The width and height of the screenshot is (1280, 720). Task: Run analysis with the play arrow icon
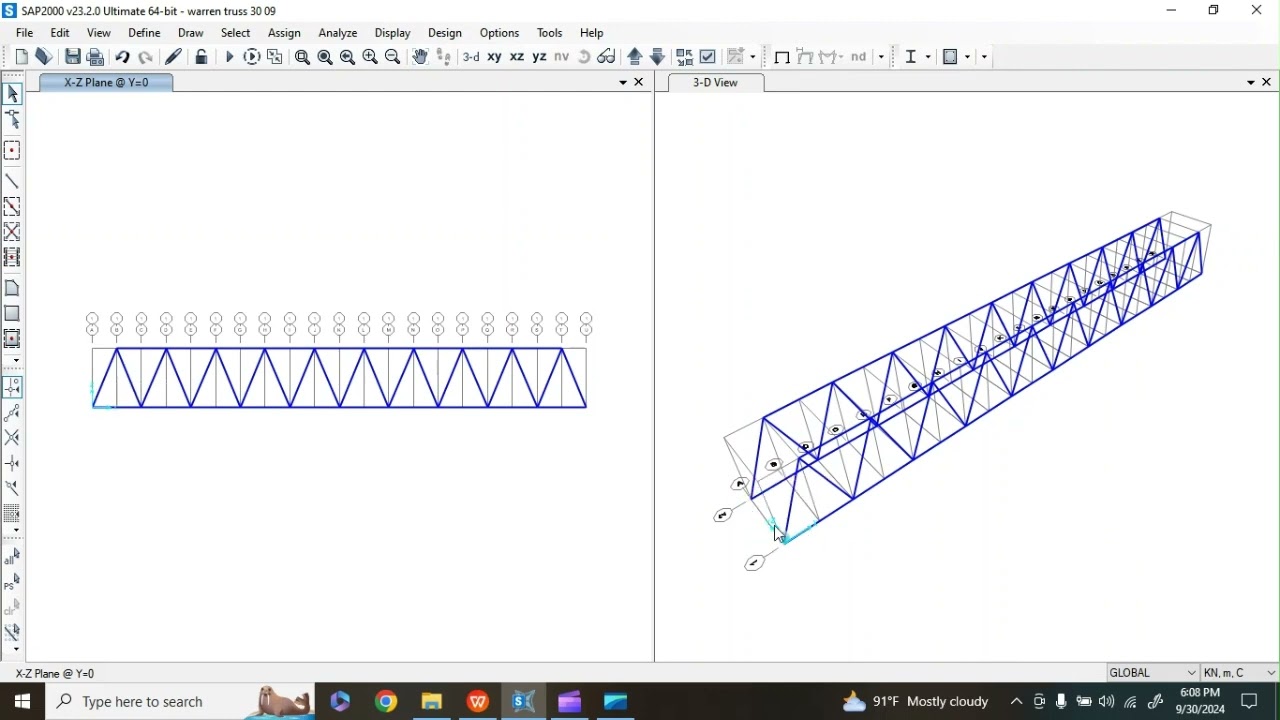(229, 57)
